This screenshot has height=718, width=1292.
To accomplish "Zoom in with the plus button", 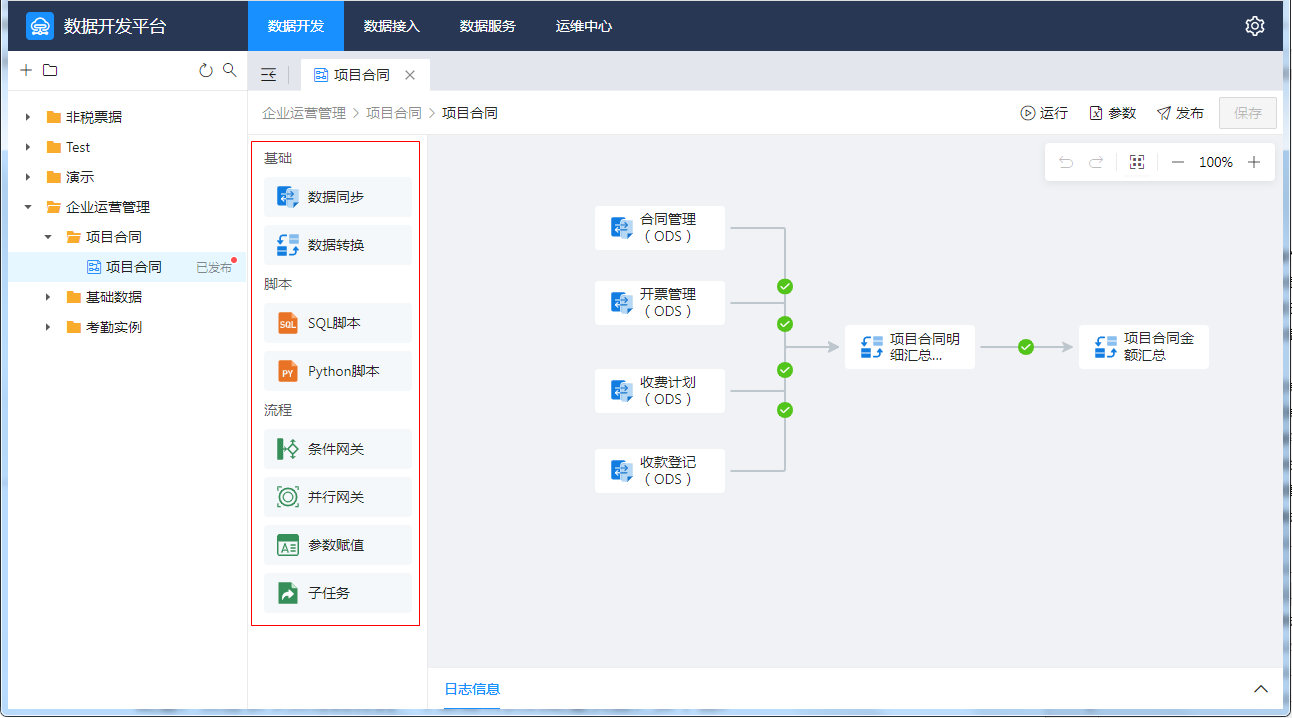I will click(1254, 162).
